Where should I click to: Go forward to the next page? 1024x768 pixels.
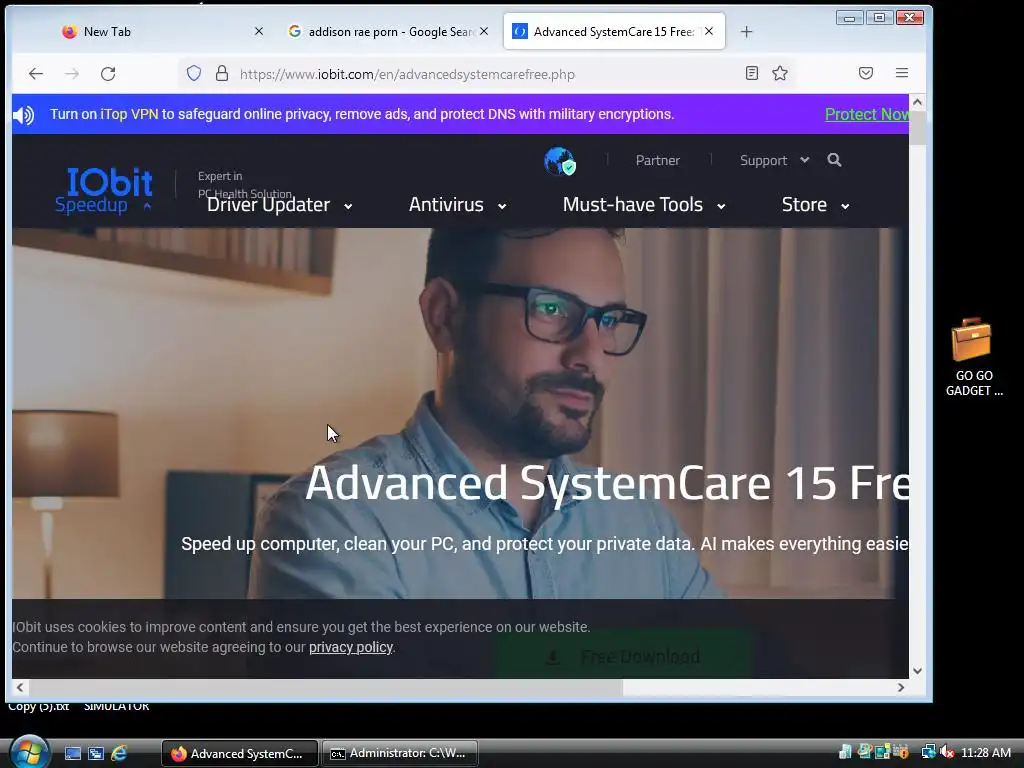tap(72, 74)
